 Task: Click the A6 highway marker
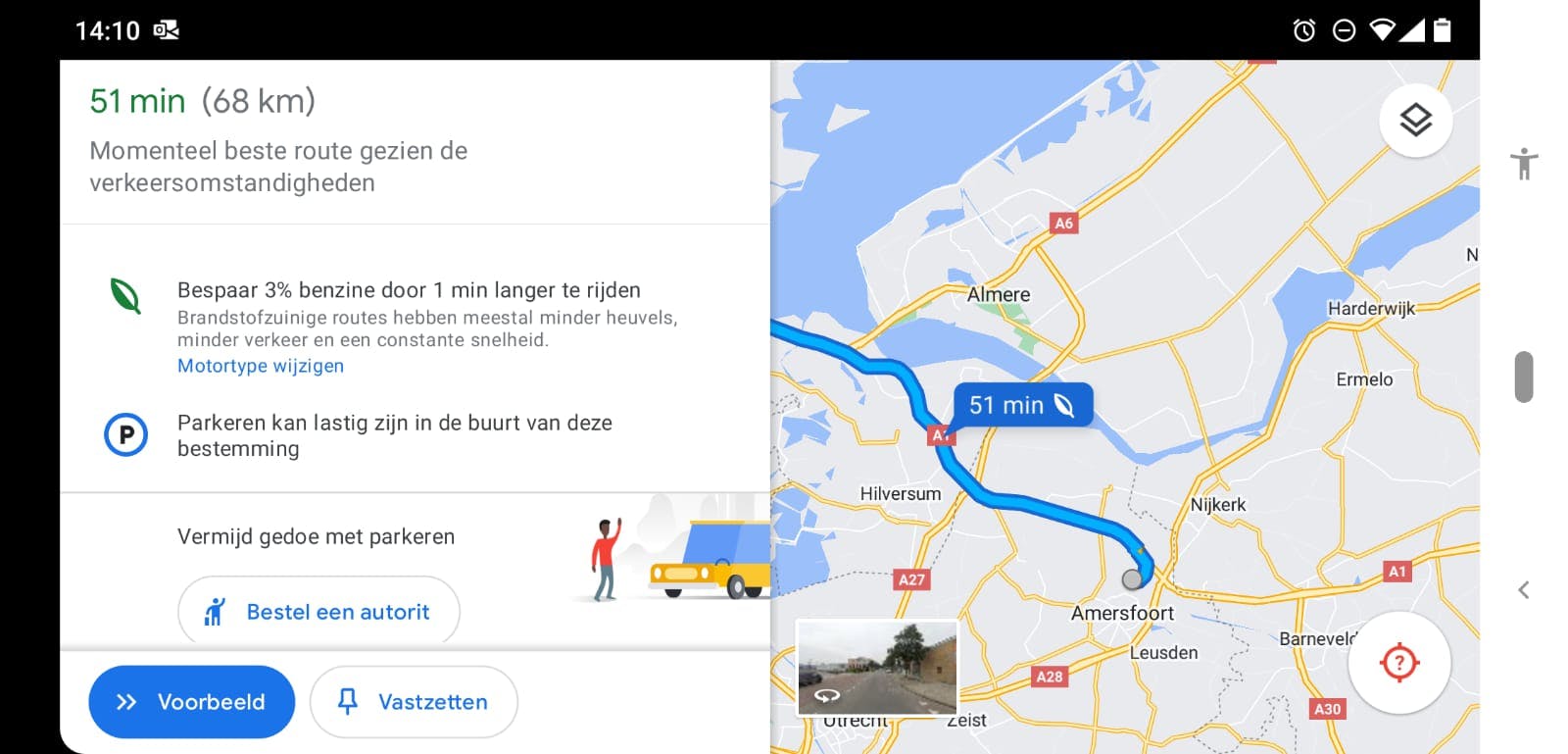point(1063,223)
